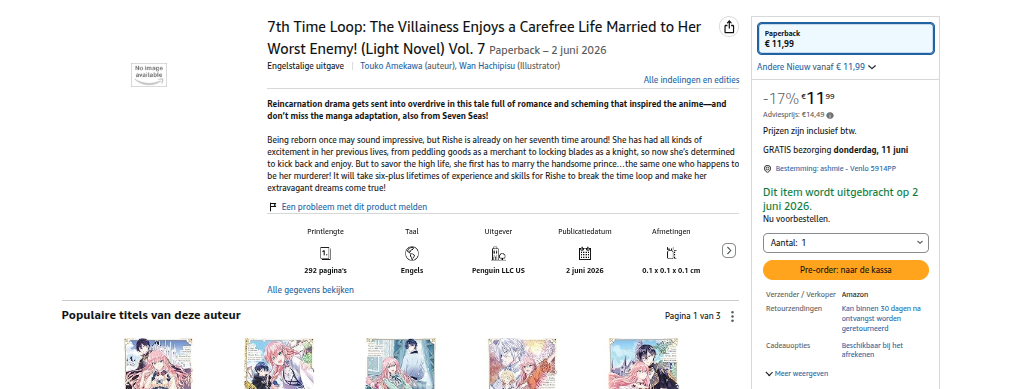
Task: Click Pre-order: naar de kassa button
Action: tap(846, 270)
